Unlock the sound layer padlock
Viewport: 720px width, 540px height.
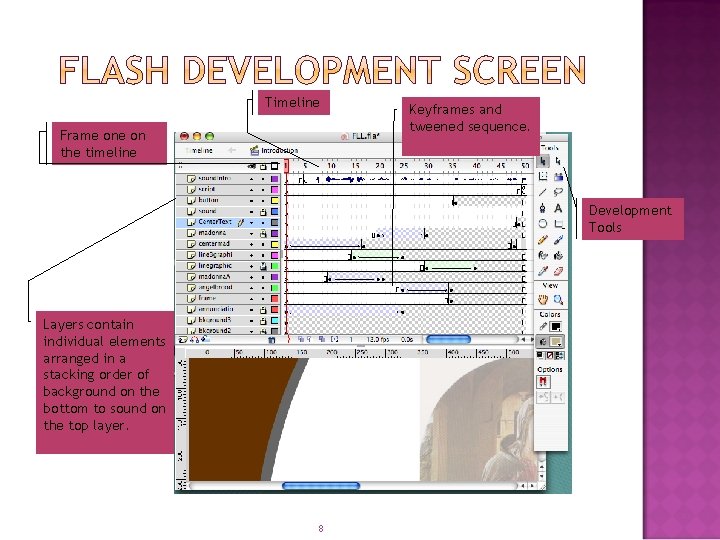click(263, 212)
